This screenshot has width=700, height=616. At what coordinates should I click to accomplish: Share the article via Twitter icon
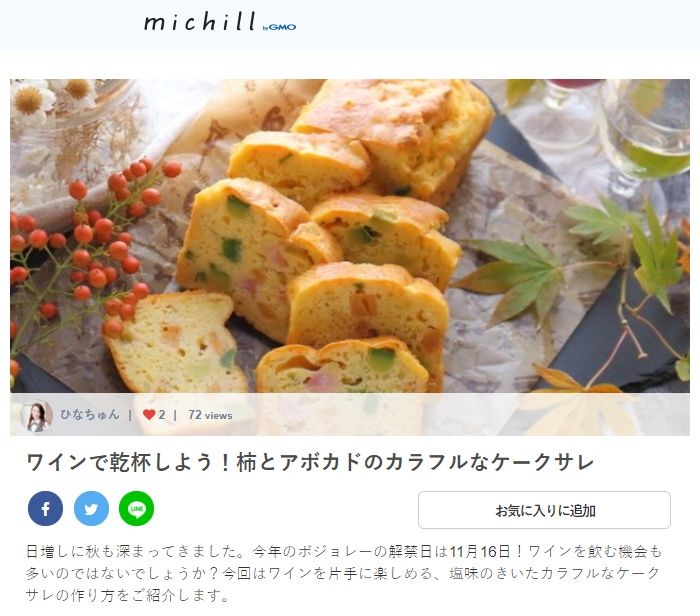(x=91, y=508)
